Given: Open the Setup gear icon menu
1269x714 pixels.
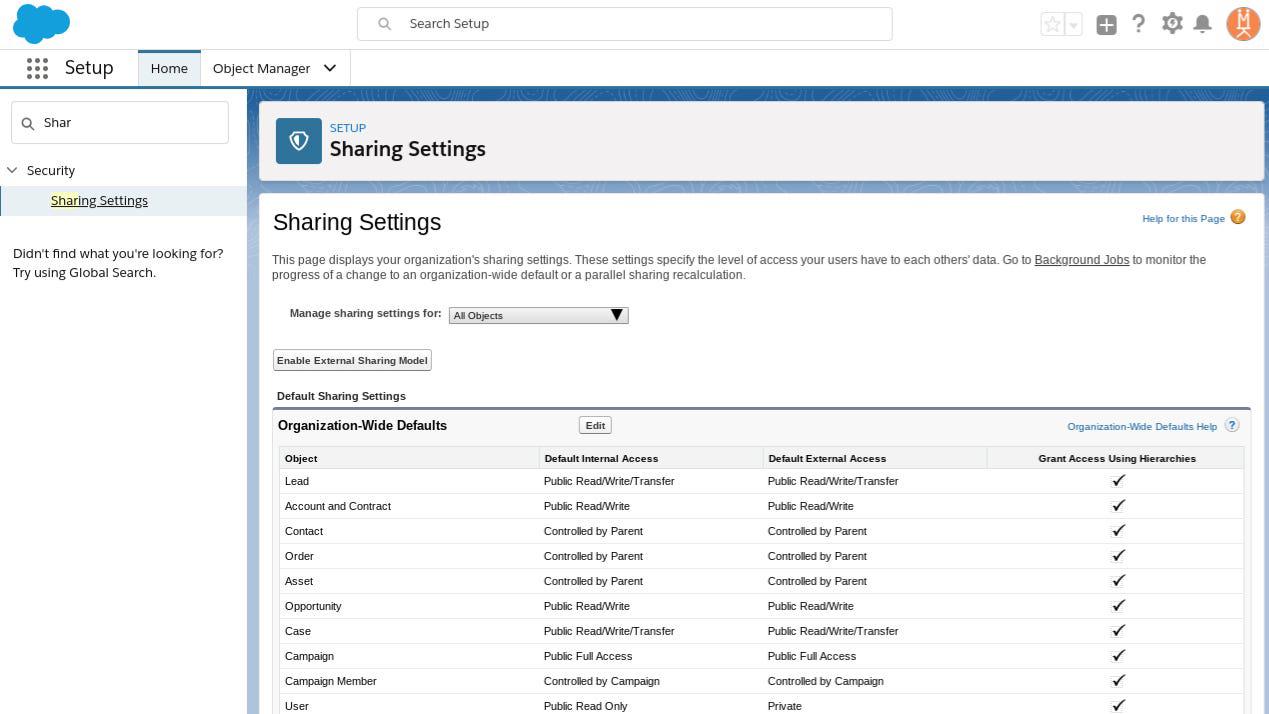Looking at the screenshot, I should pos(1172,24).
